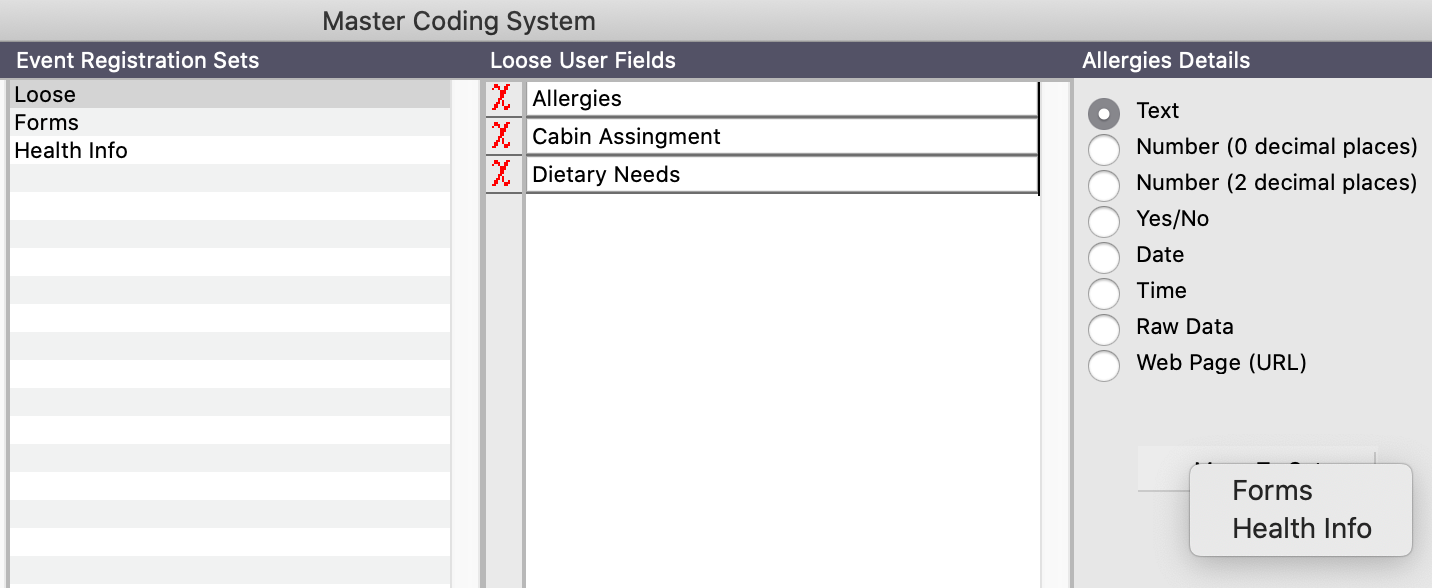This screenshot has width=1432, height=588.
Task: Edit the Cabin Assingment field name
Action: pyautogui.click(x=780, y=136)
